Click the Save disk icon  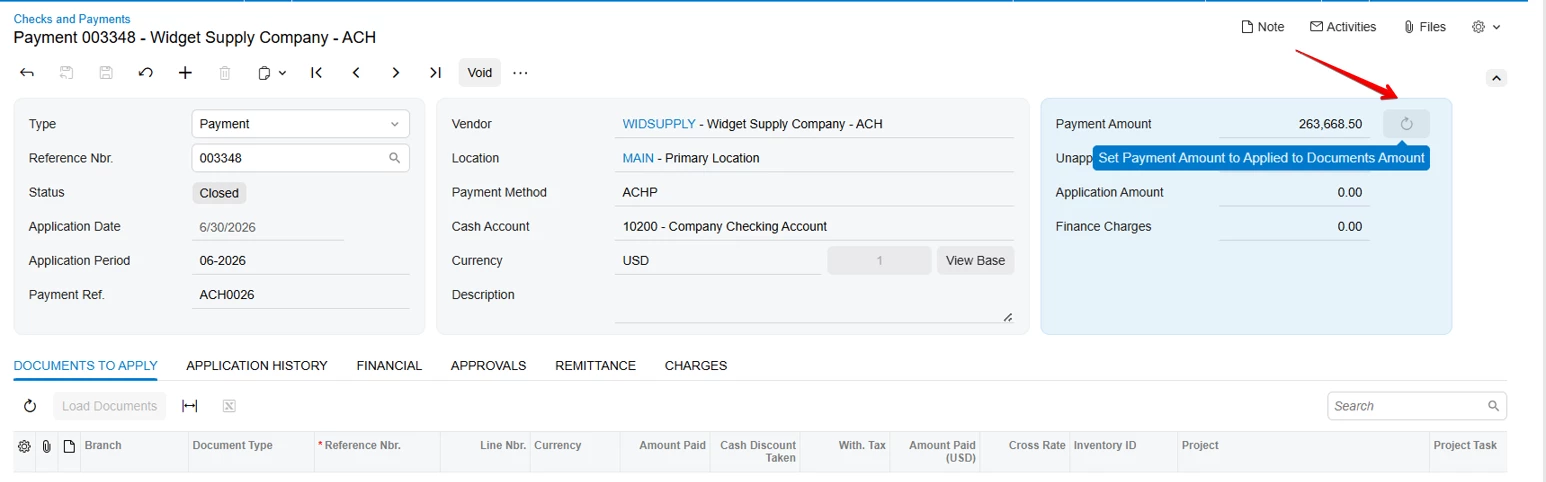tap(106, 73)
